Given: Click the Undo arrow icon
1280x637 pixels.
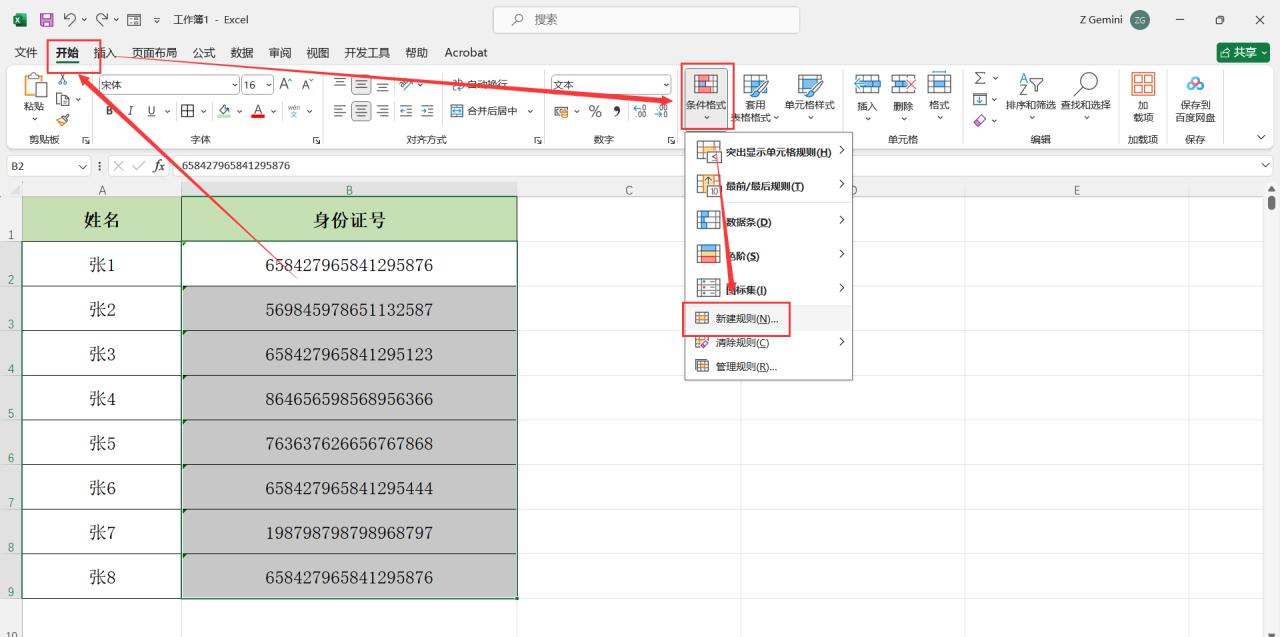Looking at the screenshot, I should tap(70, 20).
